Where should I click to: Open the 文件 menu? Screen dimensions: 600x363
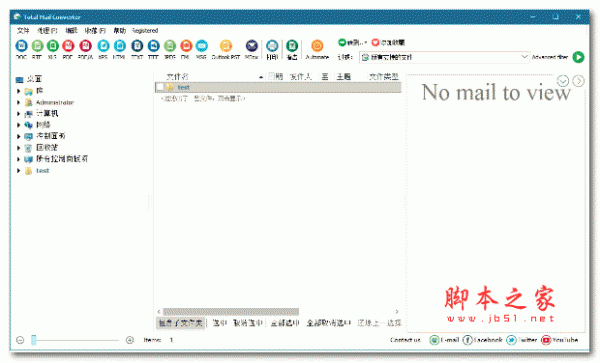[23, 31]
